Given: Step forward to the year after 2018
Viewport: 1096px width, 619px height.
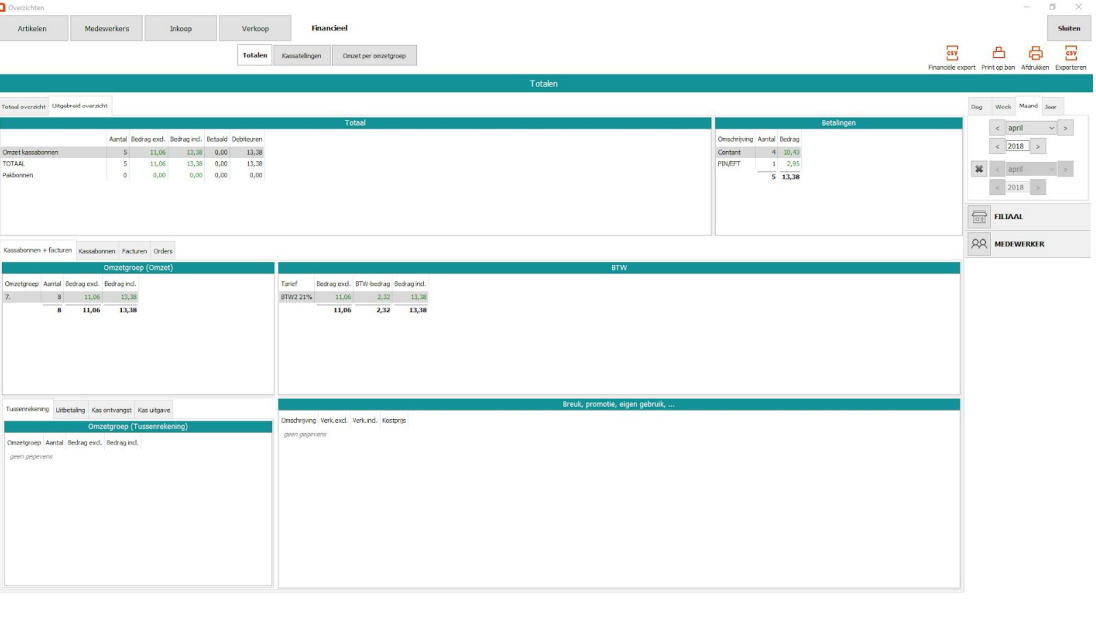Looking at the screenshot, I should point(1038,147).
